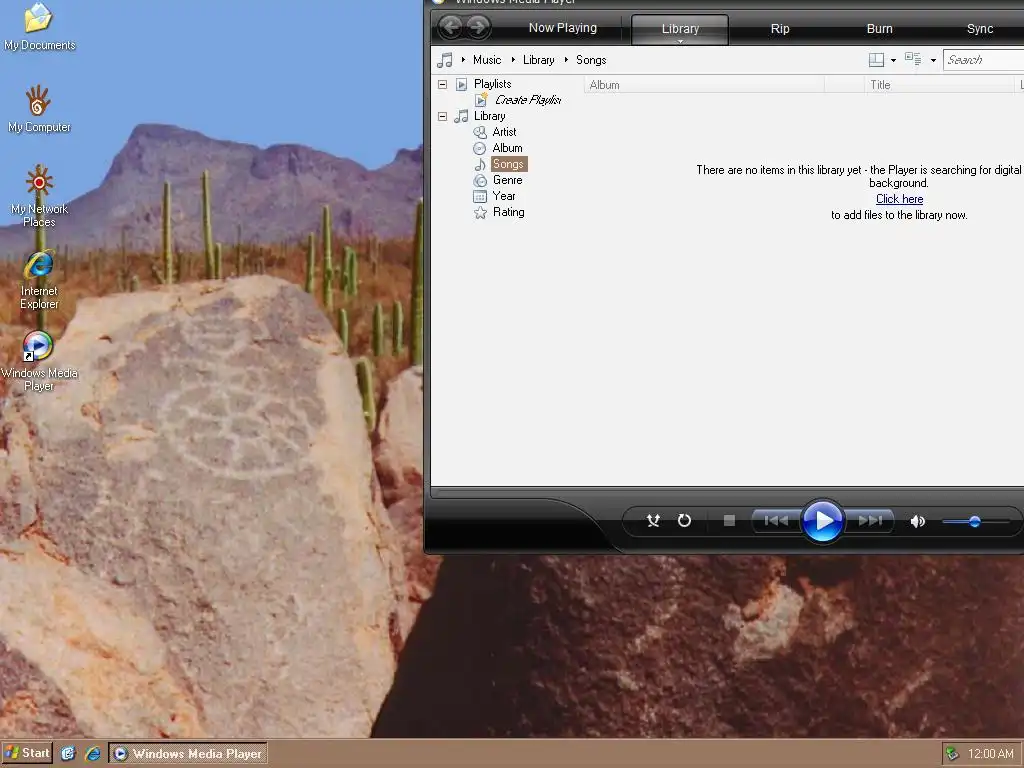Click Library in the breadcrumb
The image size is (1024, 768).
[539, 60]
